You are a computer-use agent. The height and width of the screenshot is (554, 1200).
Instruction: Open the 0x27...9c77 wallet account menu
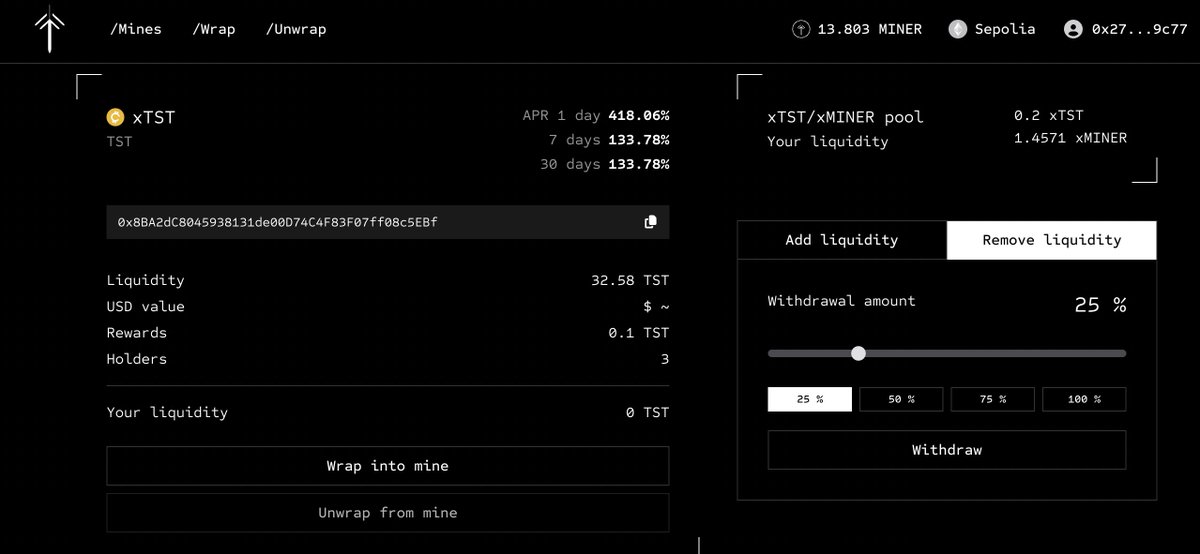click(x=1125, y=30)
